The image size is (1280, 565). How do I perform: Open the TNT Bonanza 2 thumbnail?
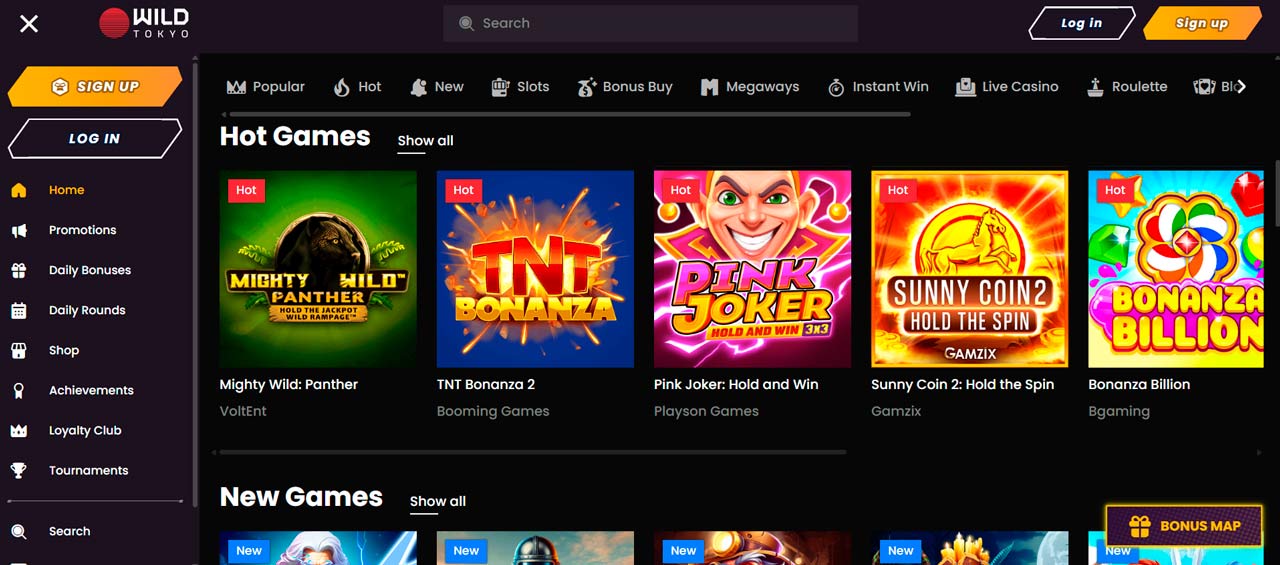point(535,269)
